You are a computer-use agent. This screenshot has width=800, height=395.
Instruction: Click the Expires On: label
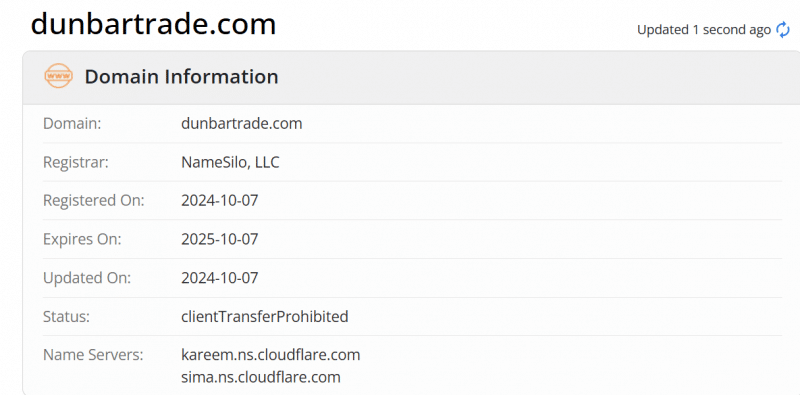click(x=82, y=239)
